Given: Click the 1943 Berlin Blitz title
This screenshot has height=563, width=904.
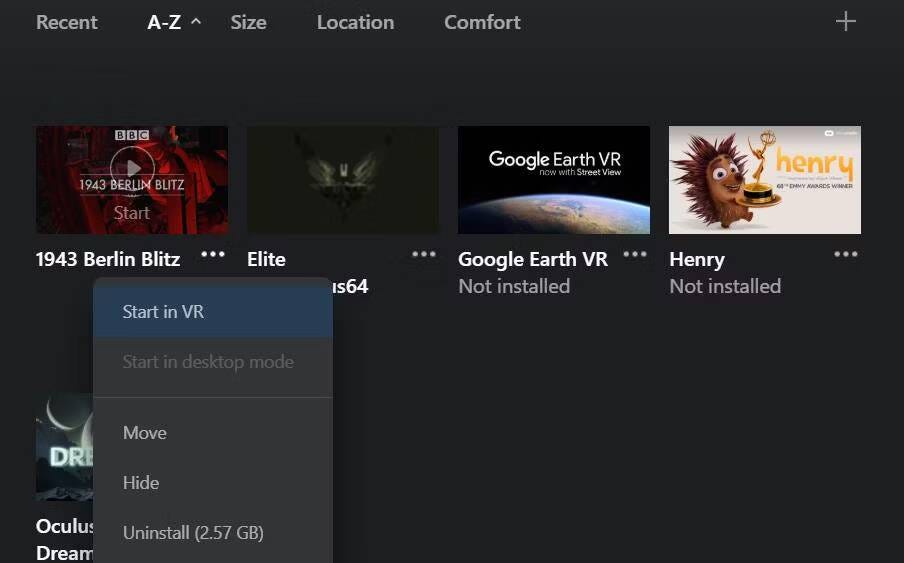Looking at the screenshot, I should [108, 259].
